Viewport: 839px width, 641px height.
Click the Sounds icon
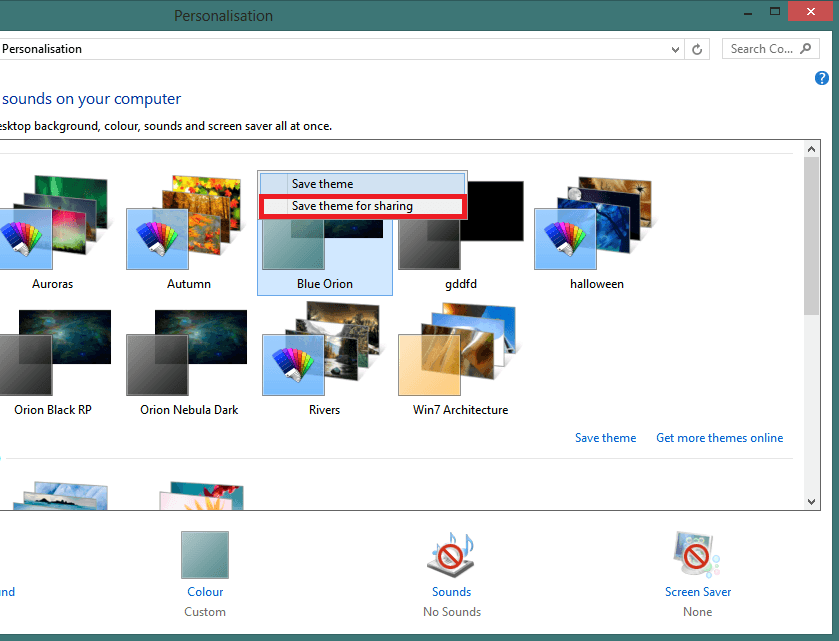click(x=451, y=555)
